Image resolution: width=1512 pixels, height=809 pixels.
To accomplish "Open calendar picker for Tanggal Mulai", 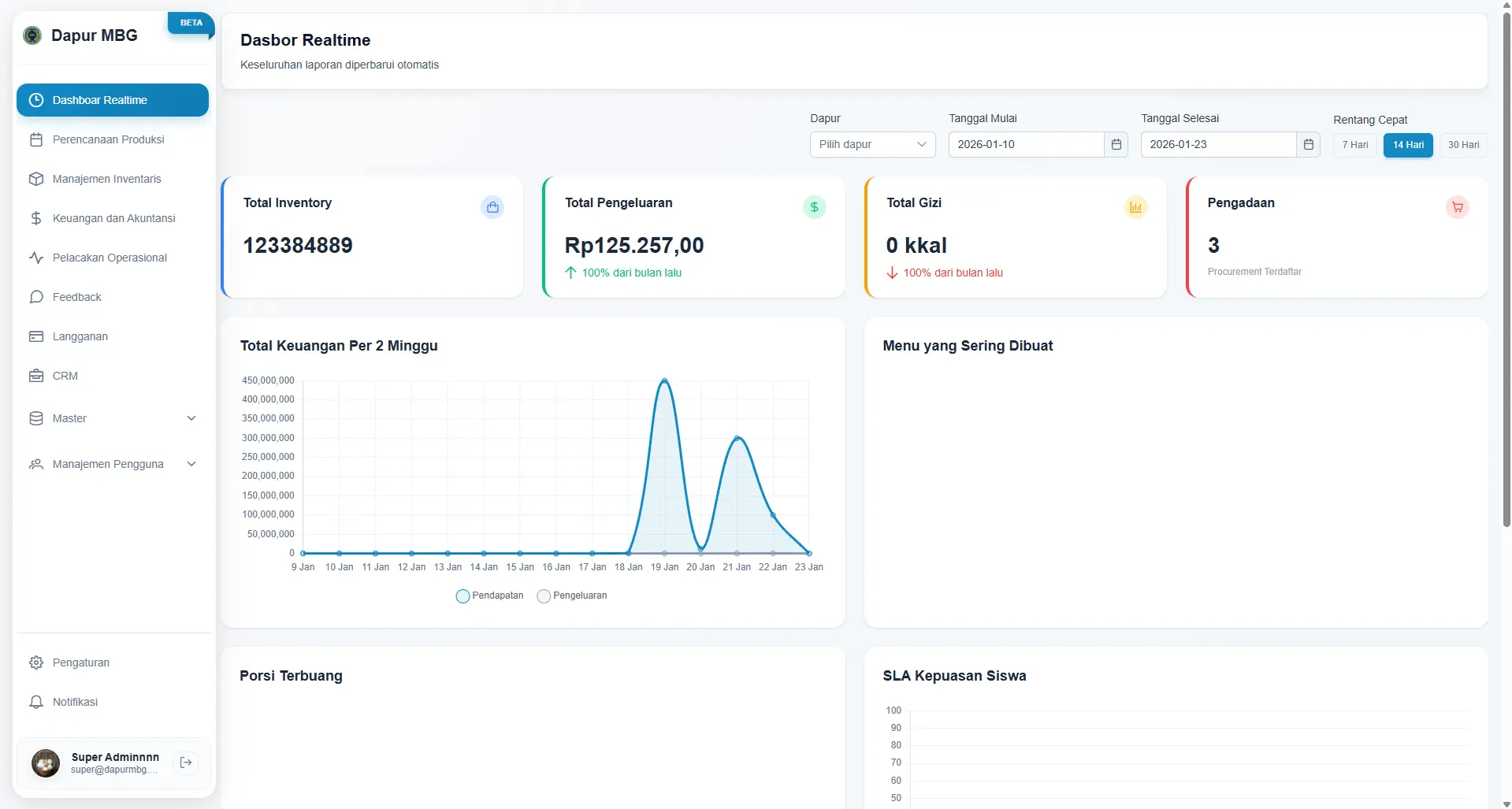I will point(1116,144).
